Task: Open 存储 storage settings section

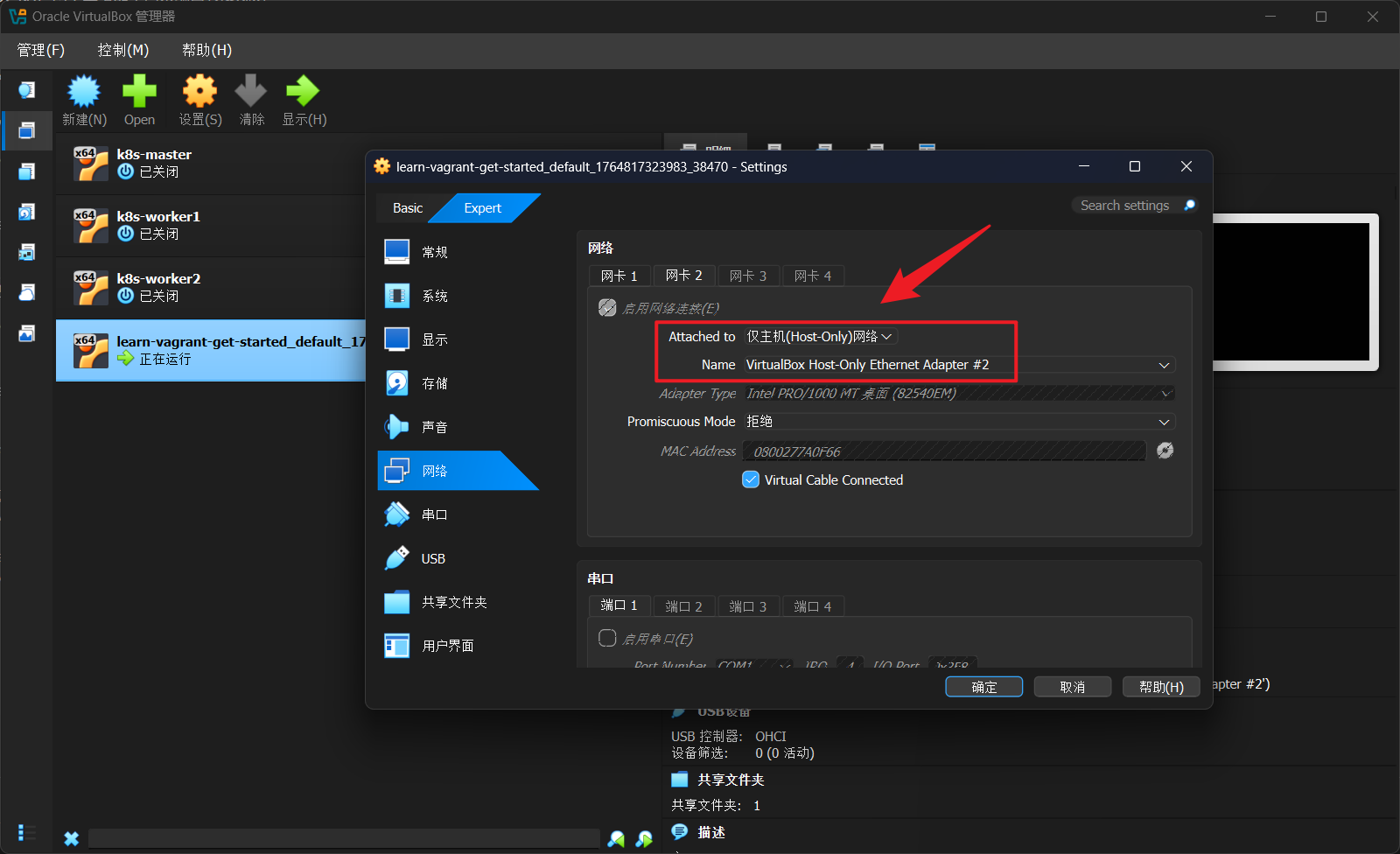Action: click(434, 383)
